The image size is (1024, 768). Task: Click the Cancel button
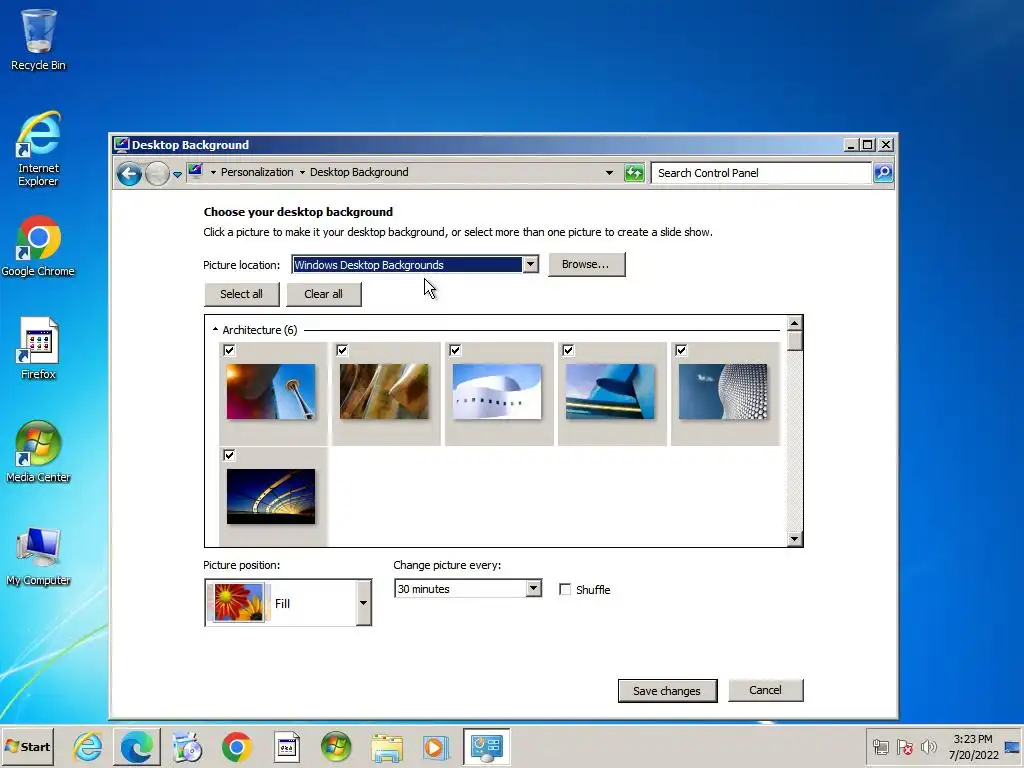(765, 690)
